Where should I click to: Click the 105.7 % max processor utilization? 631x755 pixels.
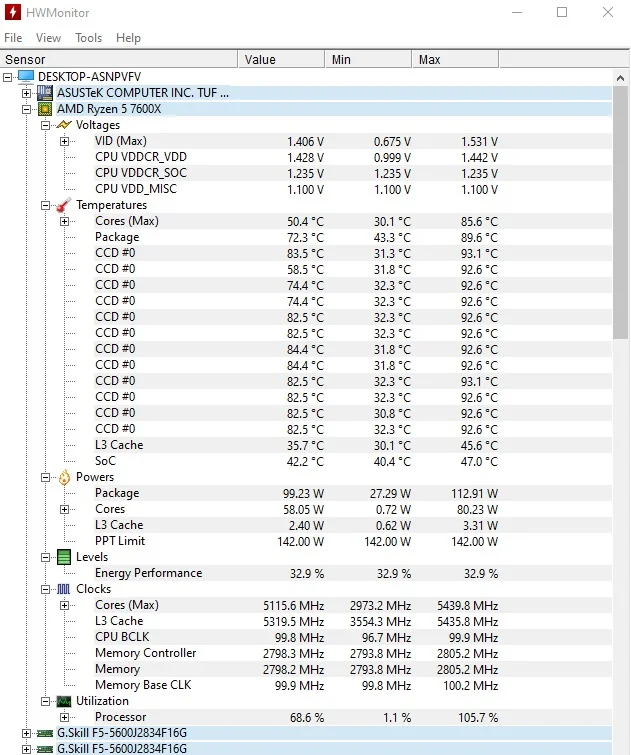478,718
